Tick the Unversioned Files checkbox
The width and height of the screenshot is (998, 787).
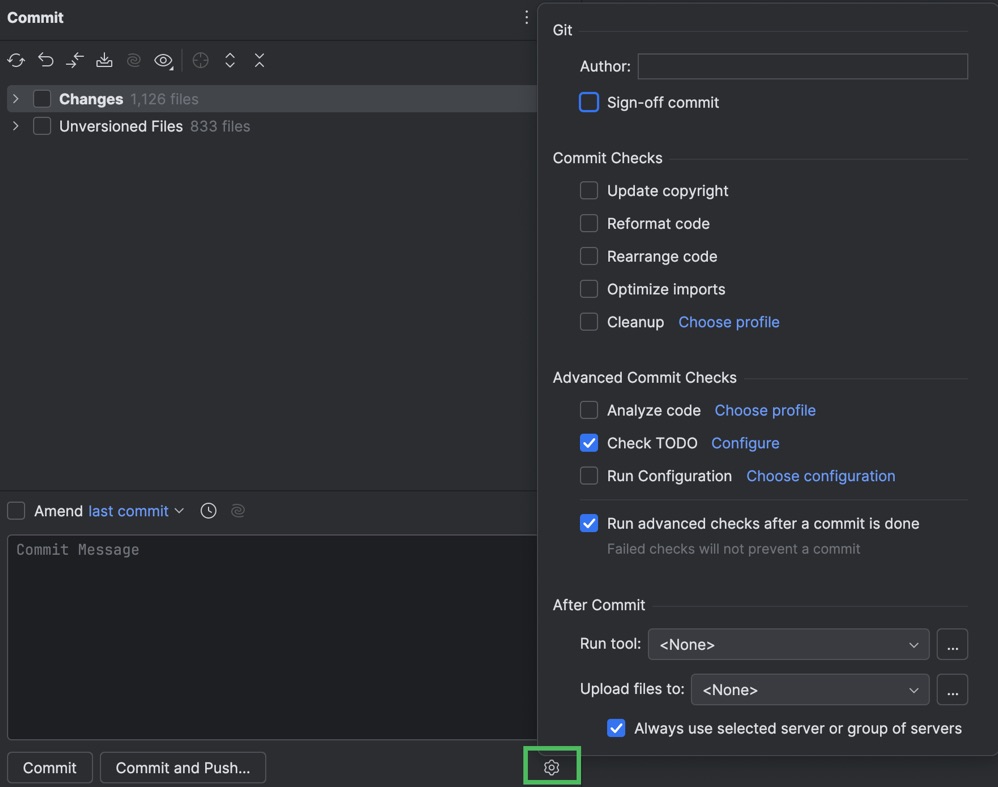(42, 126)
